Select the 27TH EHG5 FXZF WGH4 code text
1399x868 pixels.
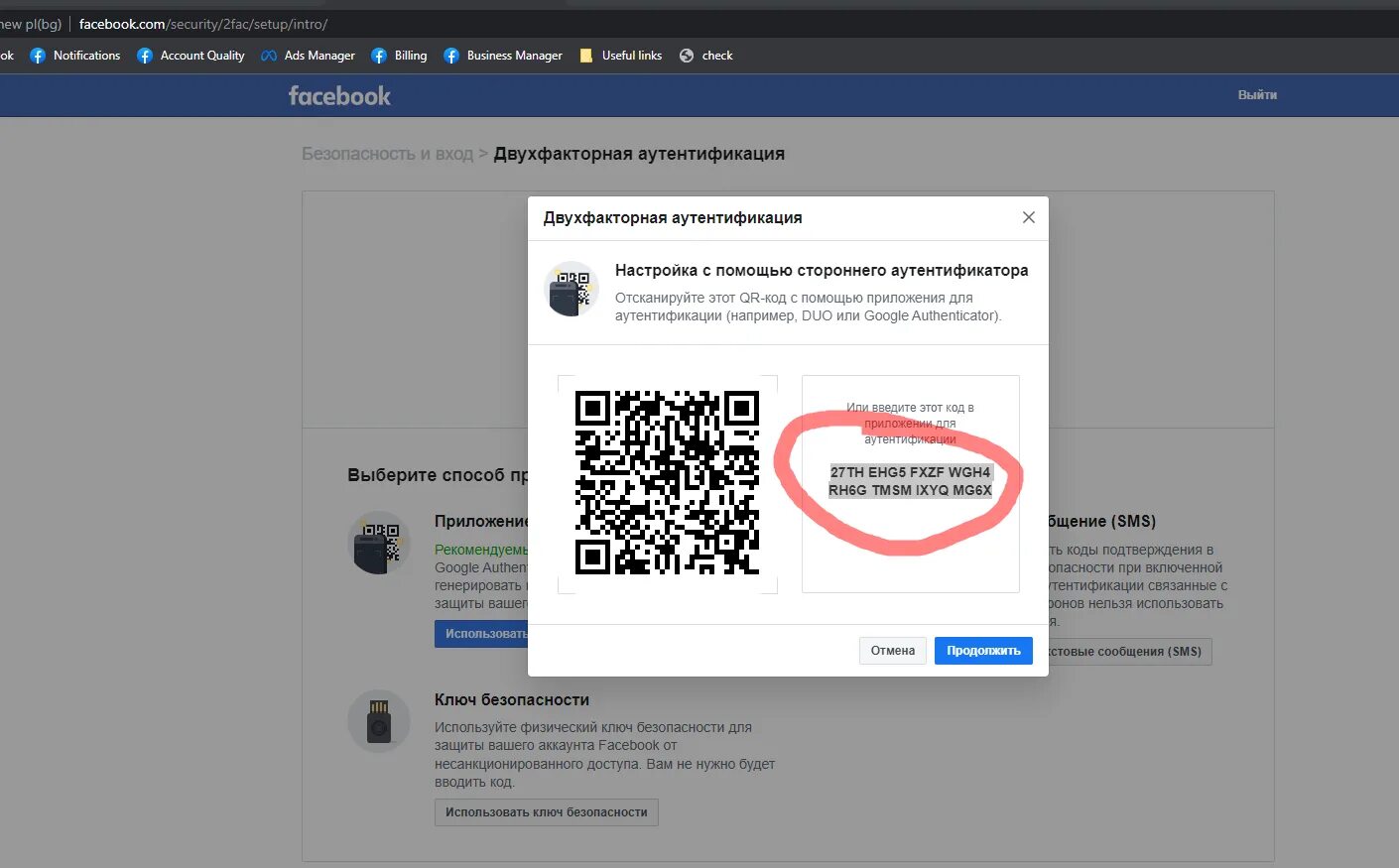pyautogui.click(x=910, y=472)
